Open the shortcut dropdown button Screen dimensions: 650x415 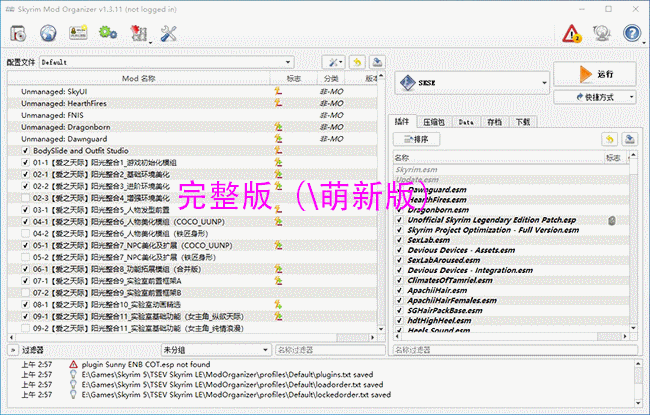tap(595, 97)
